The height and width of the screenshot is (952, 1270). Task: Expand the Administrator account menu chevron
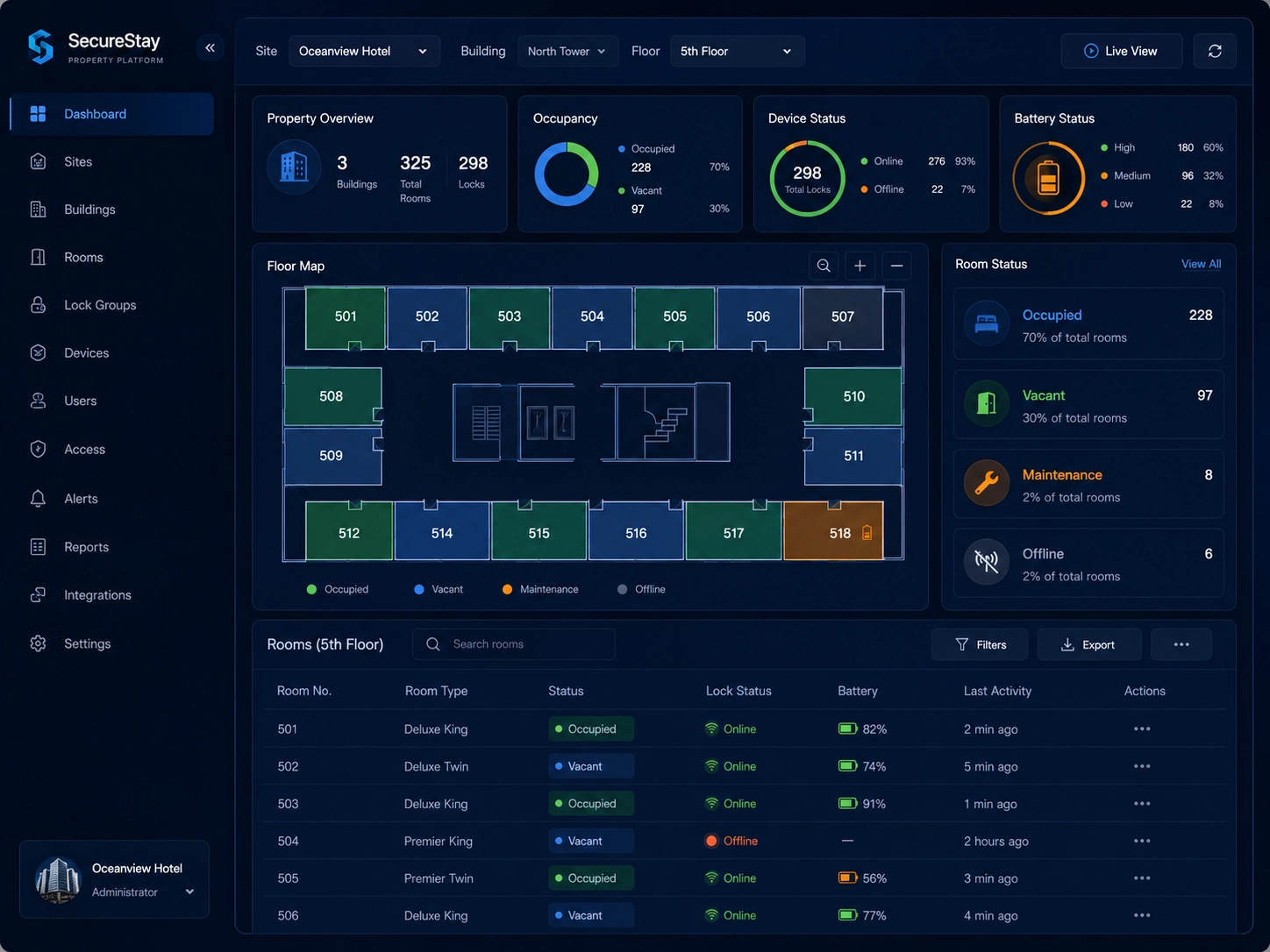point(190,892)
